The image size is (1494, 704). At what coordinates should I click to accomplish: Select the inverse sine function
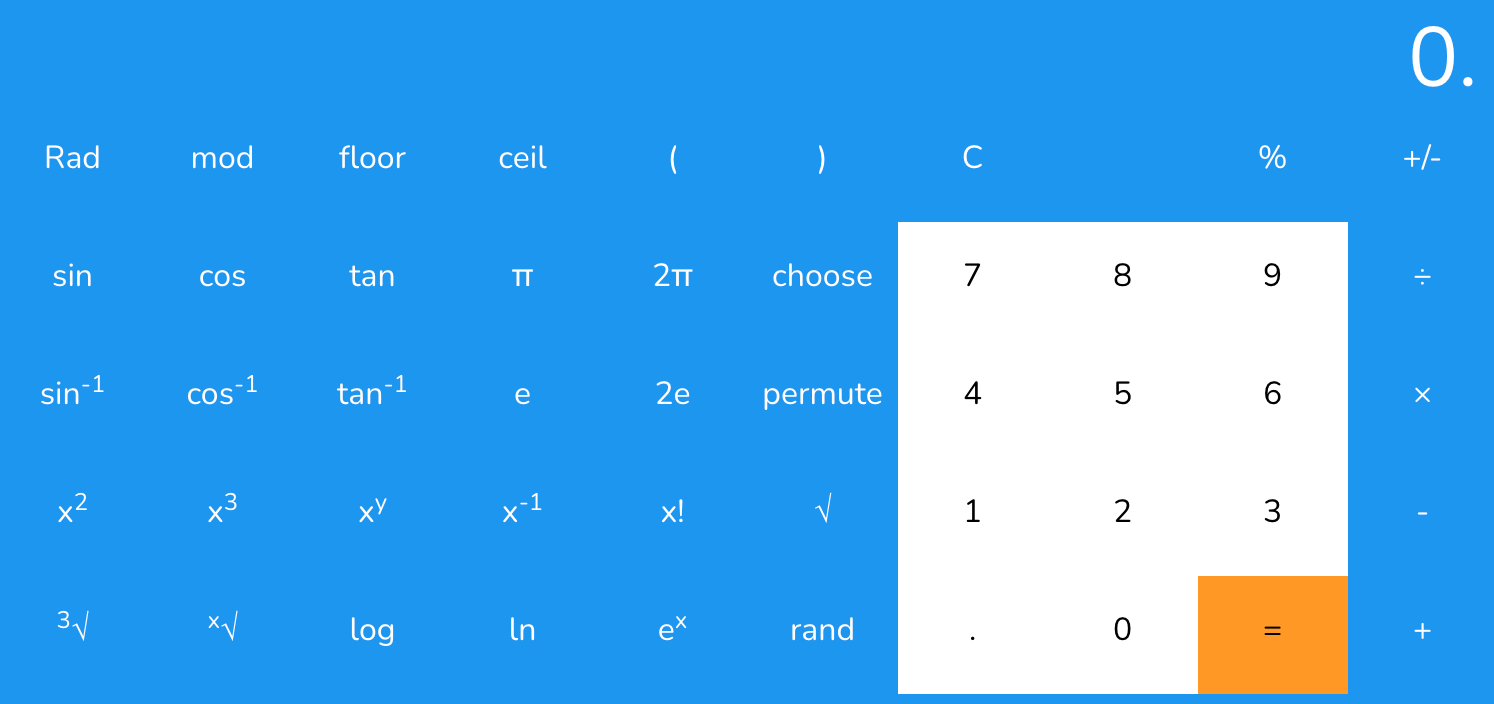71,394
